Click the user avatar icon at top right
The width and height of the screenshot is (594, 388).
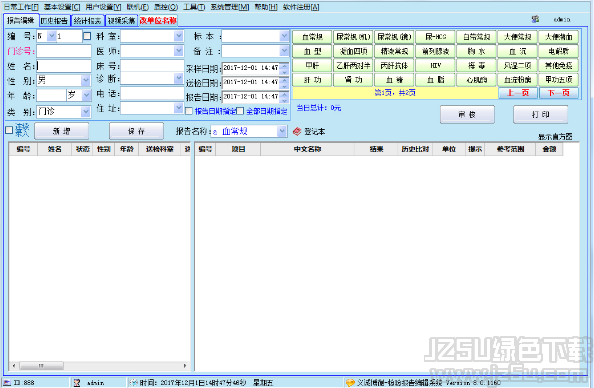[535, 19]
